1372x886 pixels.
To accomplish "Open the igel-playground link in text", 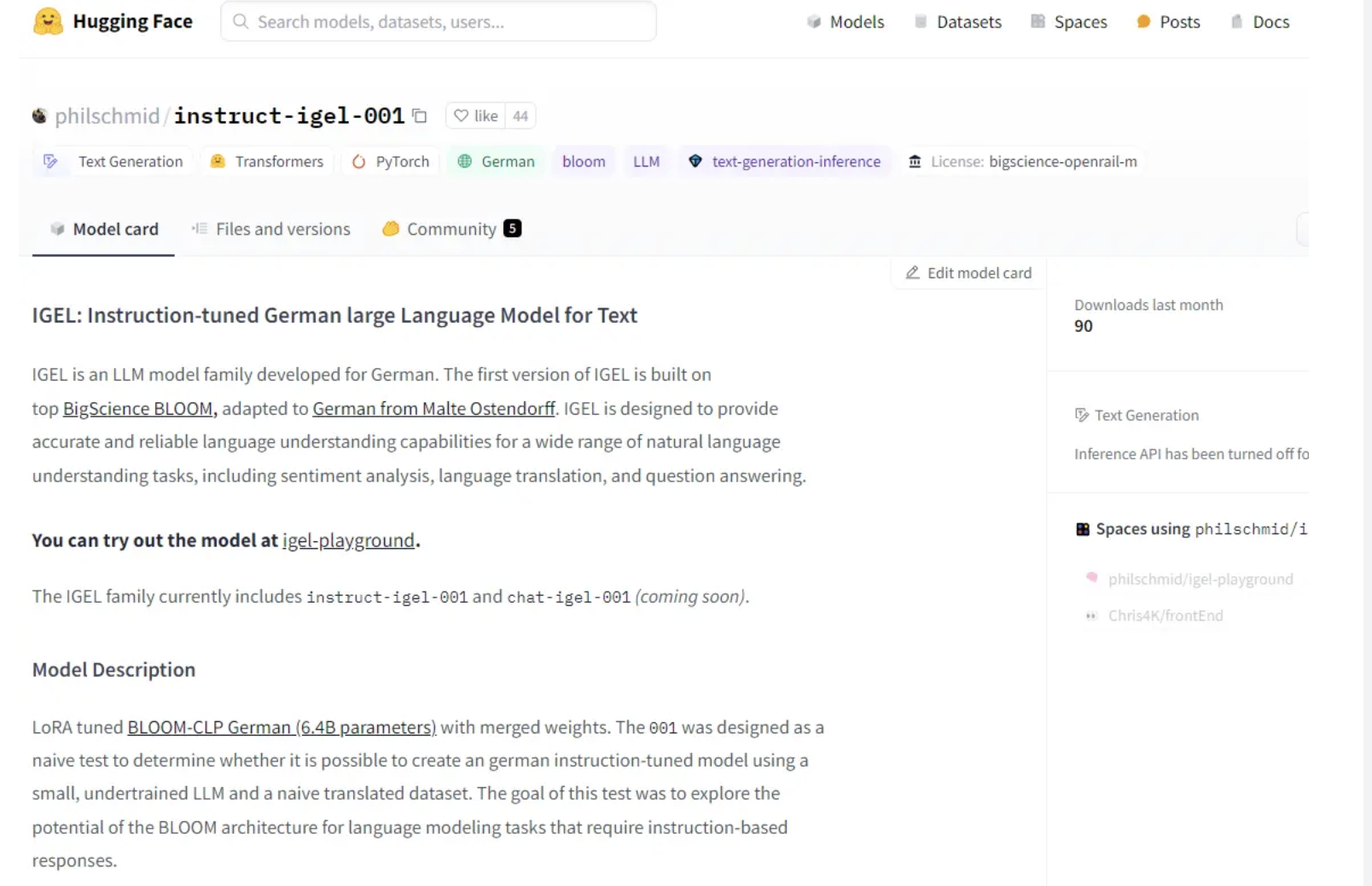I will pyautogui.click(x=348, y=540).
